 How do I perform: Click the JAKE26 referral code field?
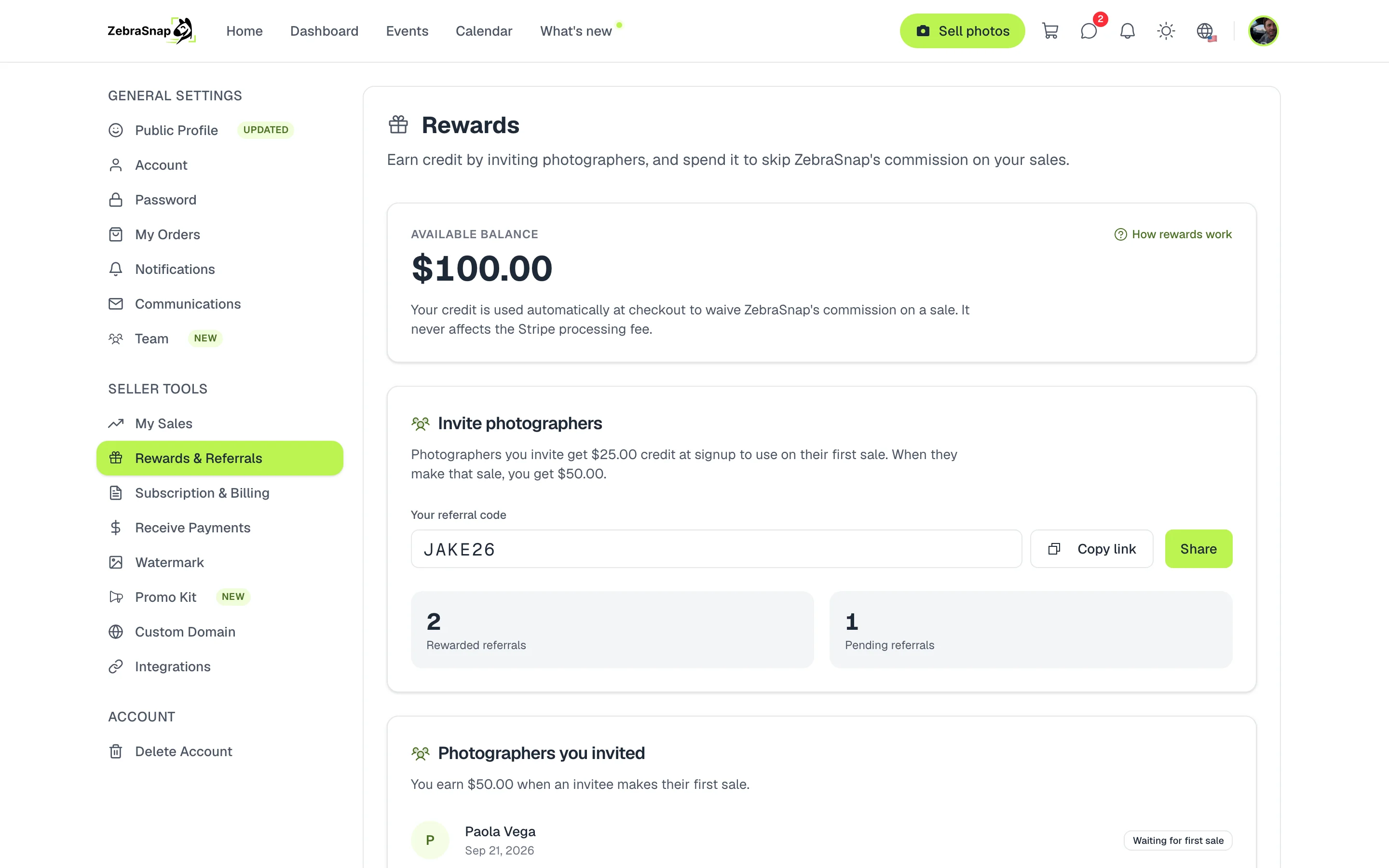coord(716,549)
